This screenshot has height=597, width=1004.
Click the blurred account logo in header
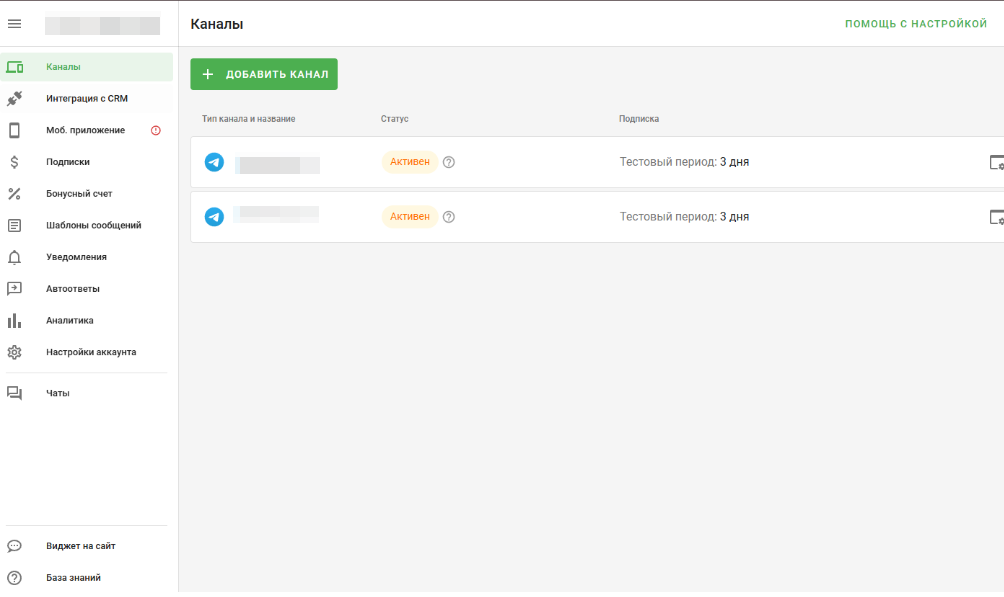(102, 26)
